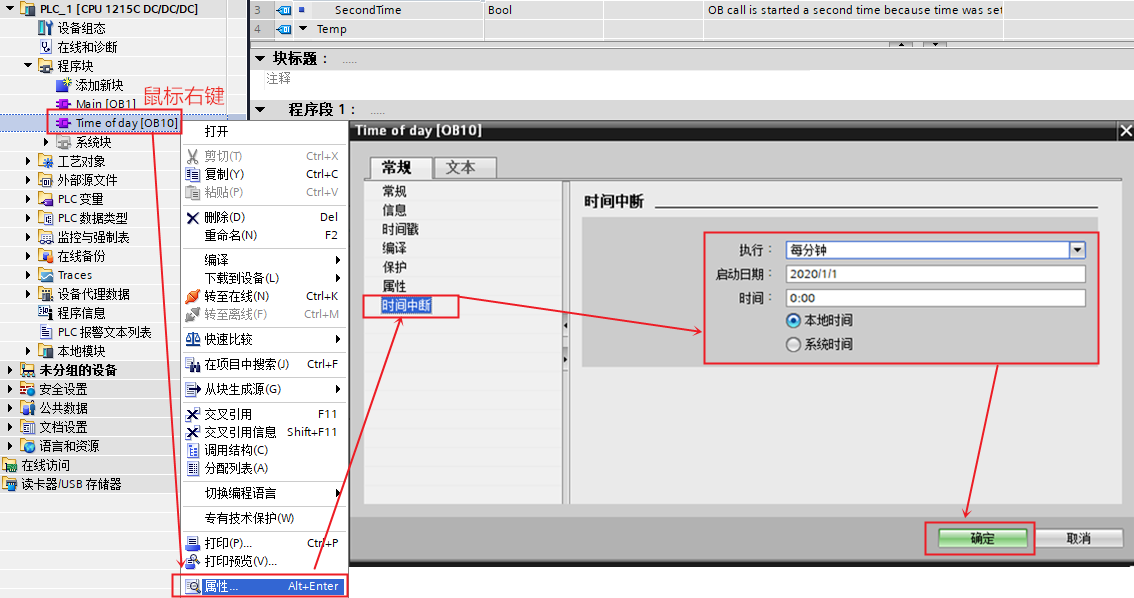The width and height of the screenshot is (1134, 598).
Task: Click the 添加新块 add new block icon
Action: coord(64,85)
